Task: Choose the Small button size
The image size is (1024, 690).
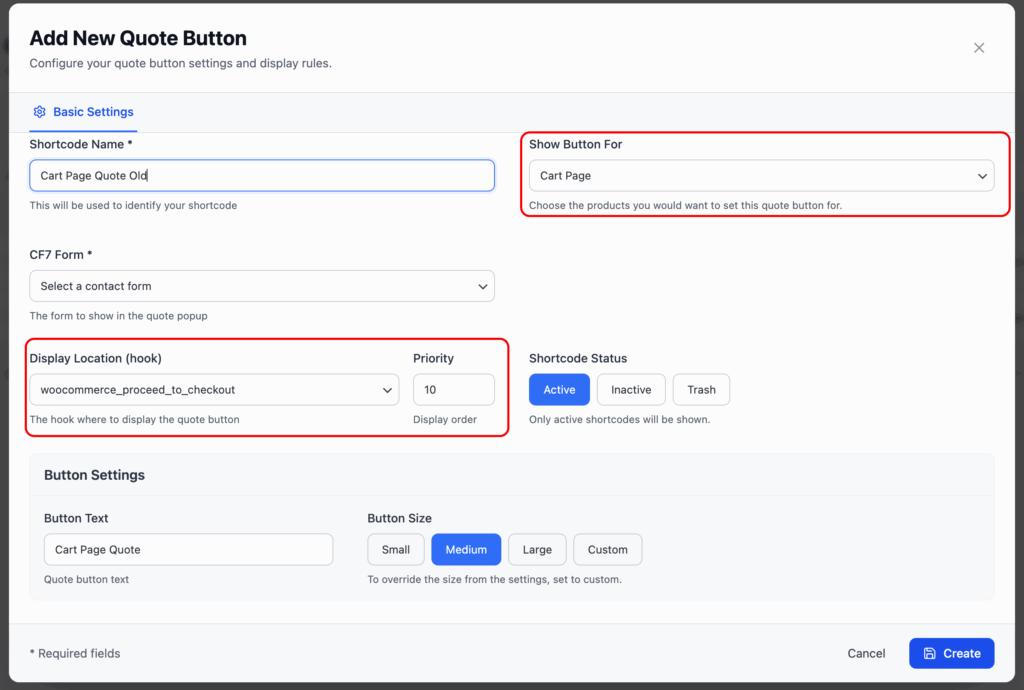Action: [396, 549]
